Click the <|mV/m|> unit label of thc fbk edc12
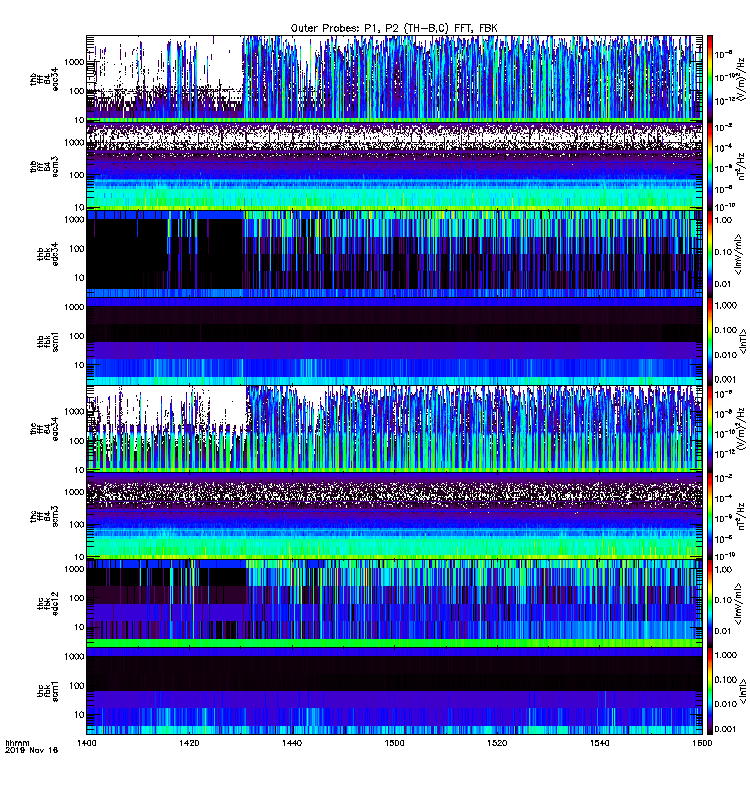The height and width of the screenshot is (800, 750). coord(738,603)
